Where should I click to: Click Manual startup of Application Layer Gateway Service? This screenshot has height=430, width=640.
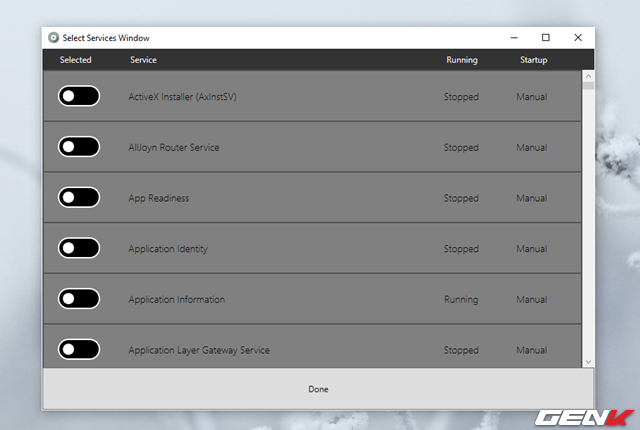(x=532, y=350)
